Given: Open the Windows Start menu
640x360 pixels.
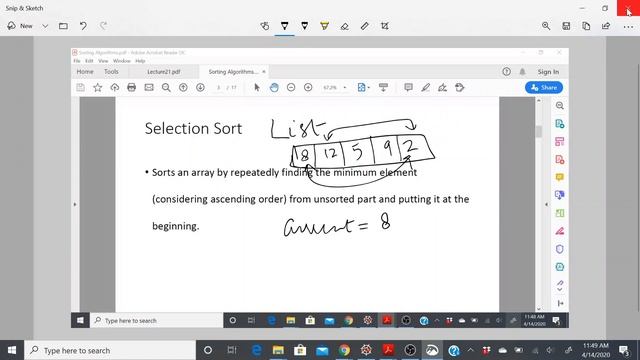Looking at the screenshot, I should click(x=12, y=350).
